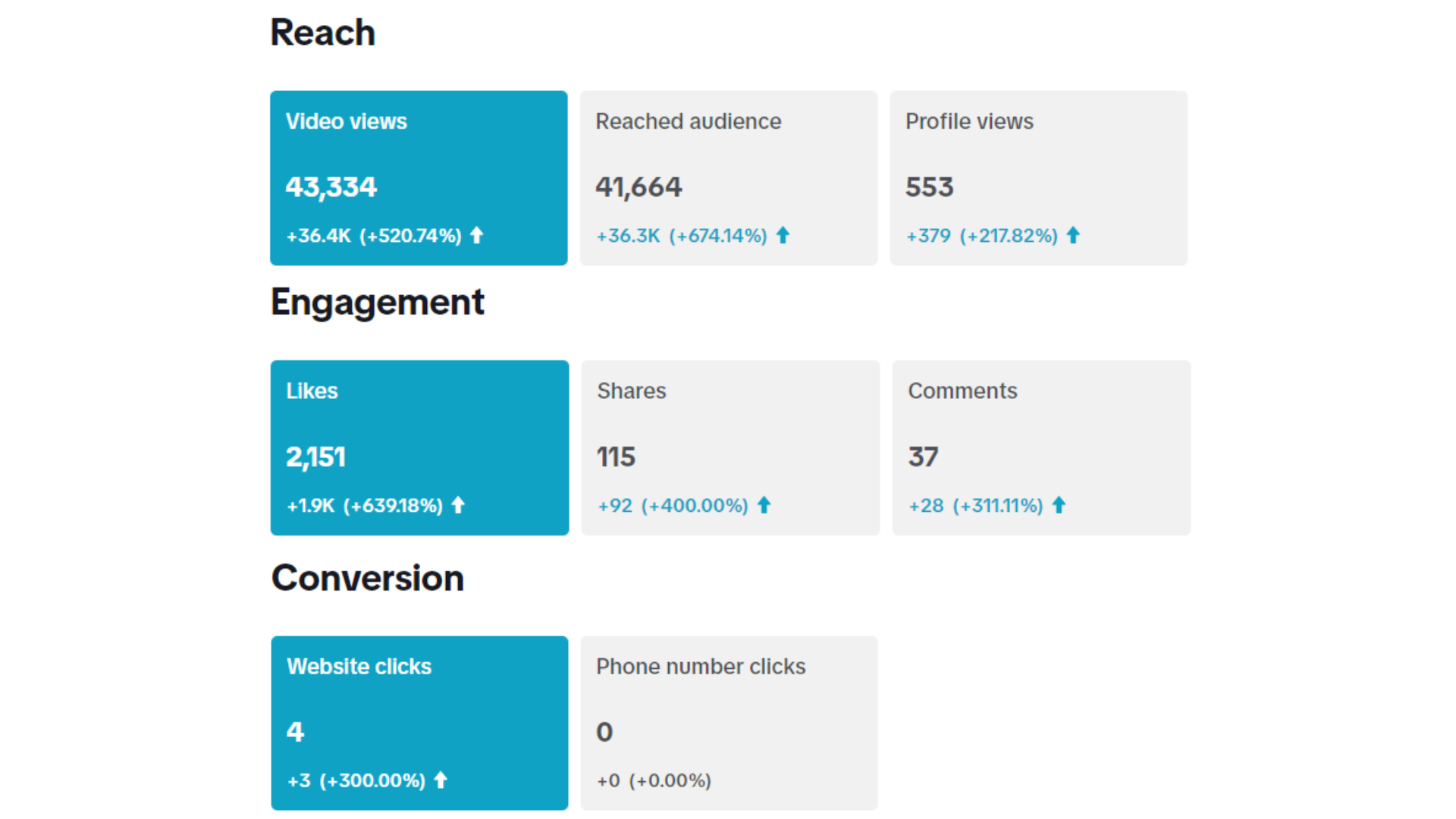
Task: Click the Engagement section heading
Action: pyautogui.click(x=377, y=302)
